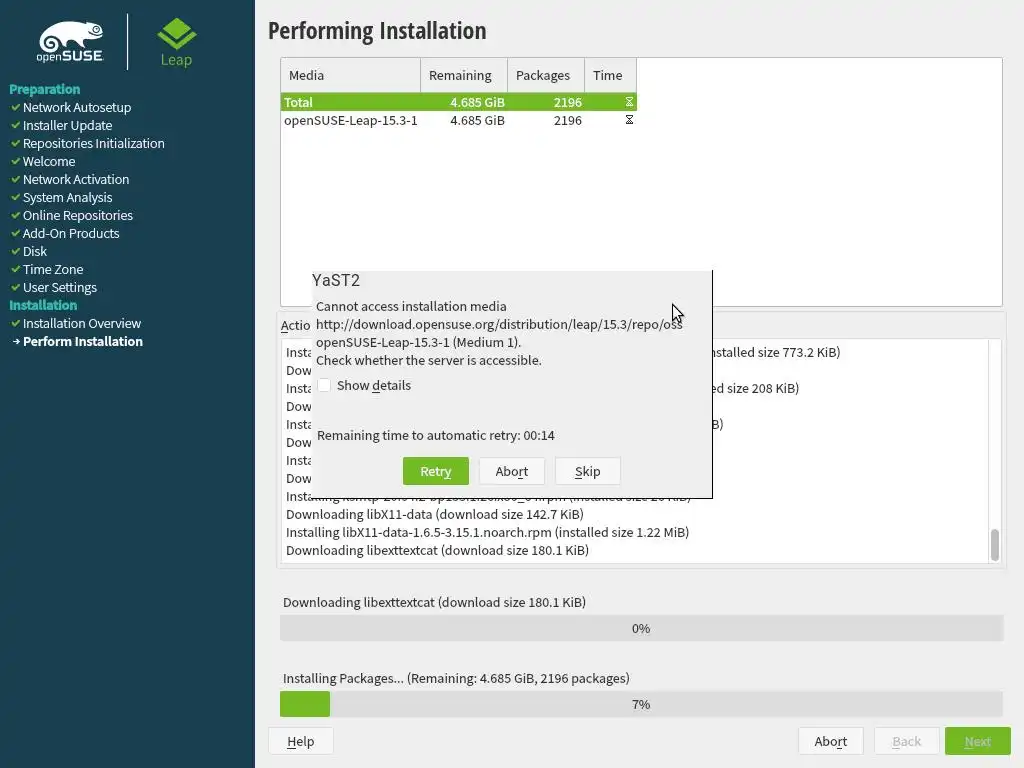Click checkmark beside Online Repositories
This screenshot has width=1024, height=768.
[x=16, y=215]
